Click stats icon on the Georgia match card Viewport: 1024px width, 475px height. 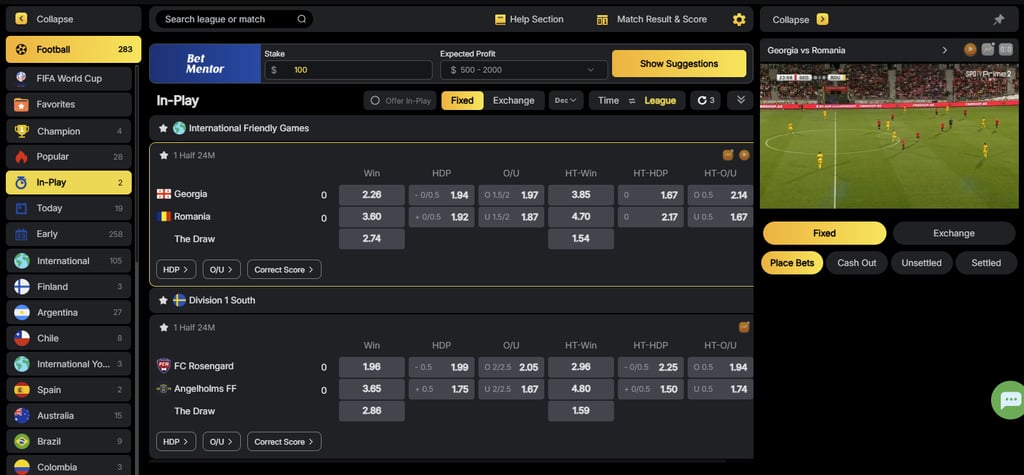[x=728, y=155]
